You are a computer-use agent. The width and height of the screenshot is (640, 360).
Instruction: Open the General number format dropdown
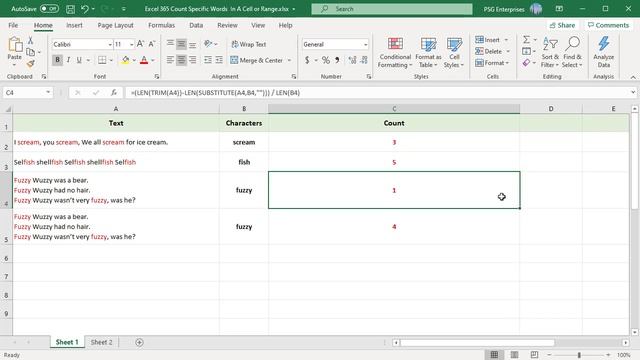point(365,44)
